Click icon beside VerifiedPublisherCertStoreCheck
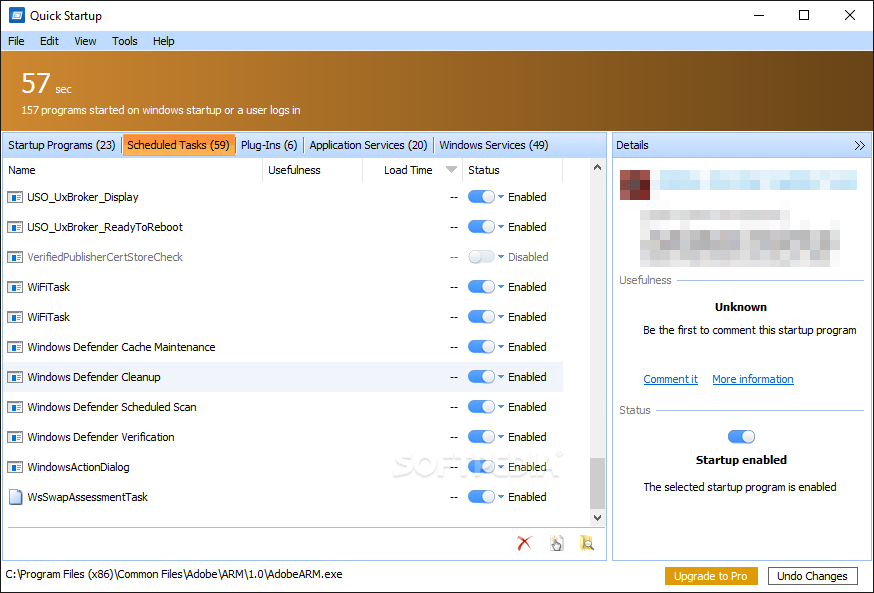This screenshot has width=874, height=593. click(x=15, y=257)
